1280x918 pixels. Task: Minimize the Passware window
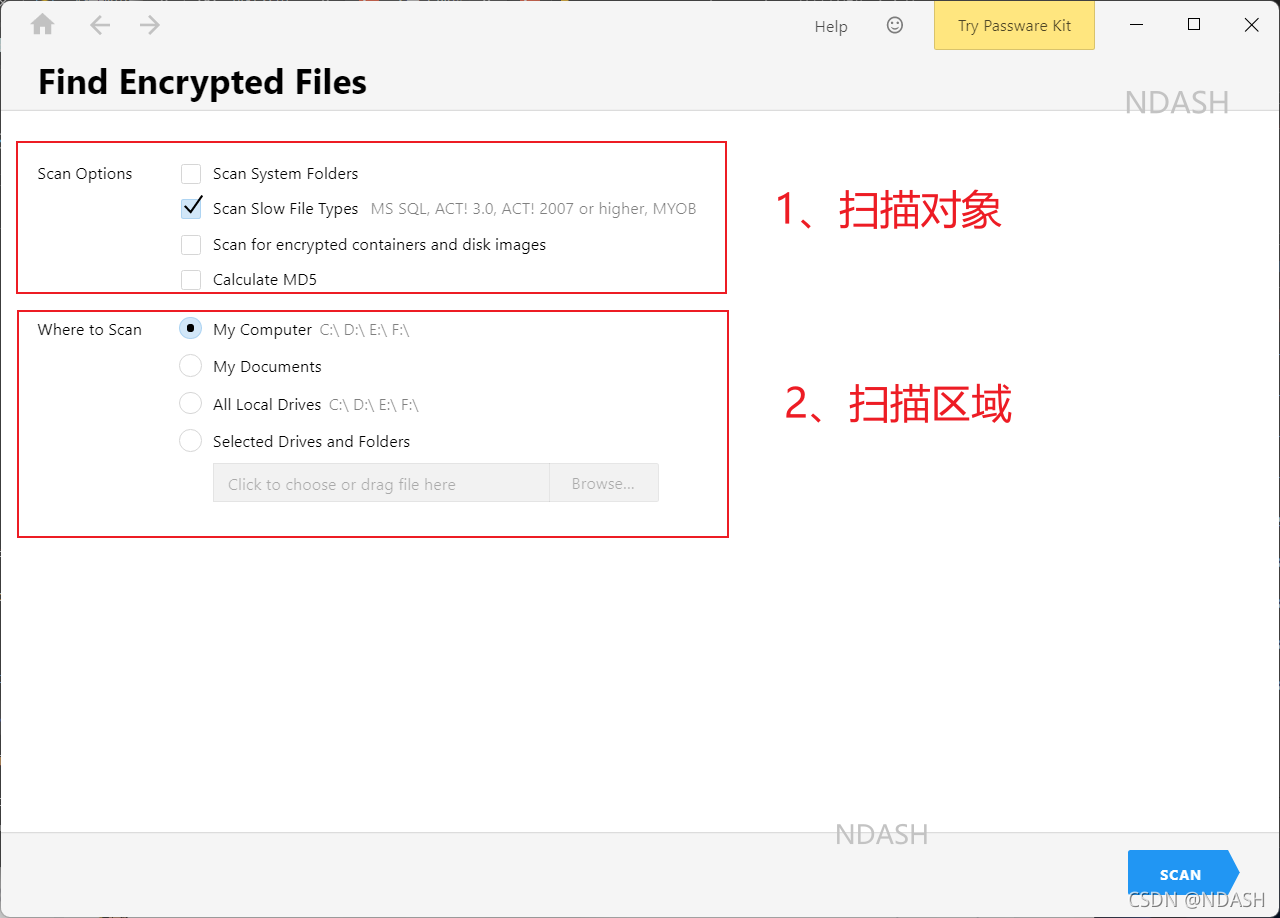coord(1137,26)
